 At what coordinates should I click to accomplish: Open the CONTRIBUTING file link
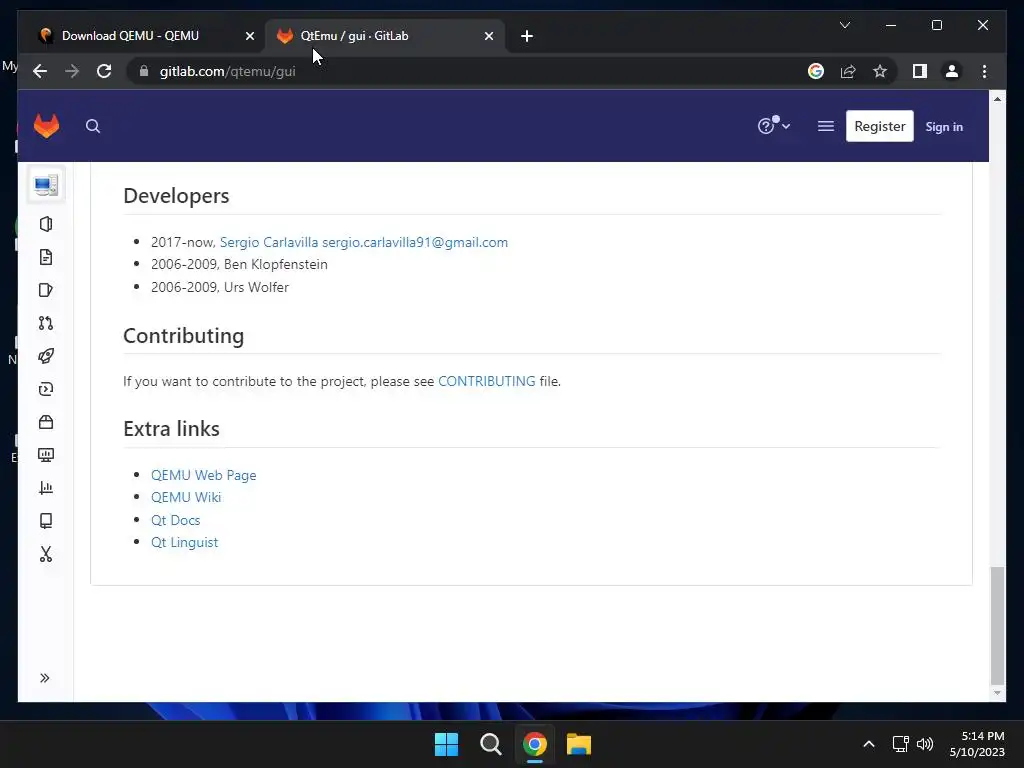pyautogui.click(x=487, y=381)
